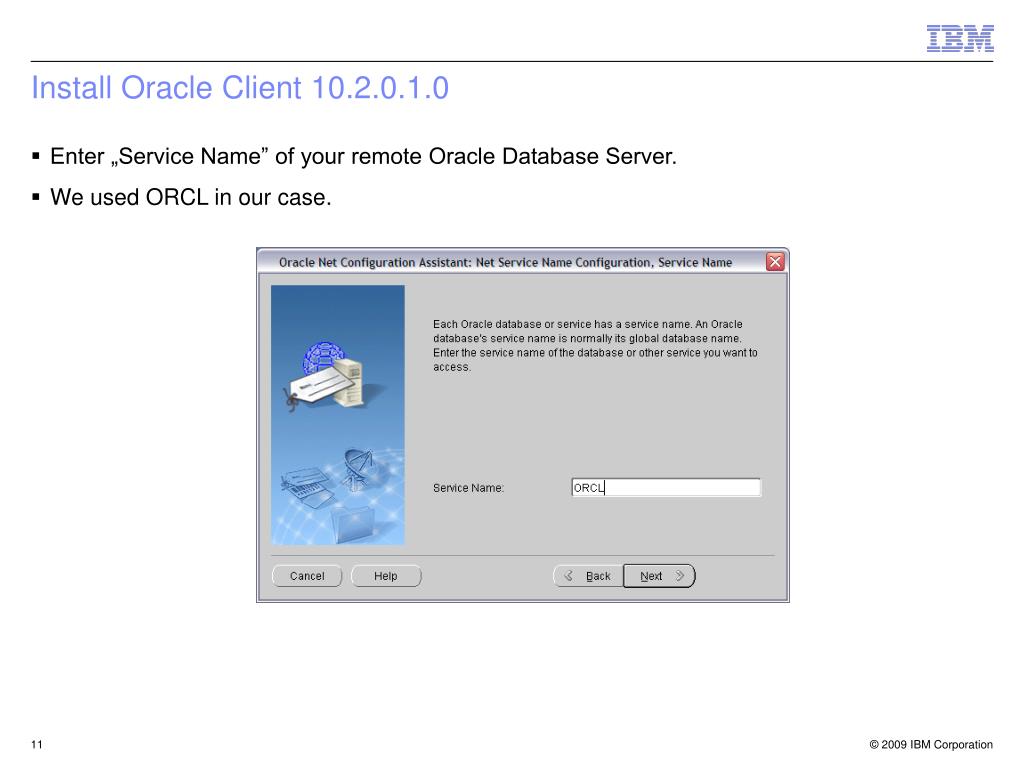Go Back to the previous step
1024x768 pixels.
(588, 576)
